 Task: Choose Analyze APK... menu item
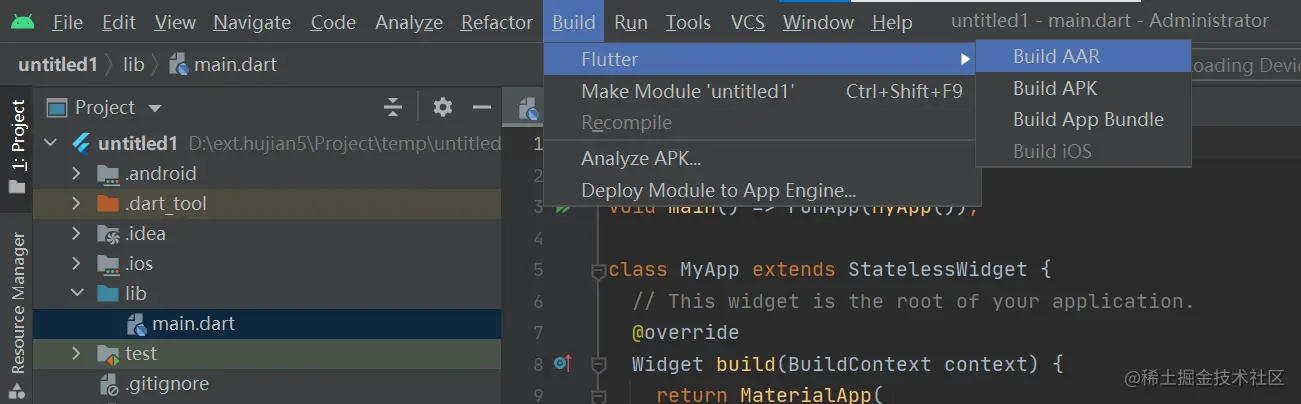click(x=761, y=158)
